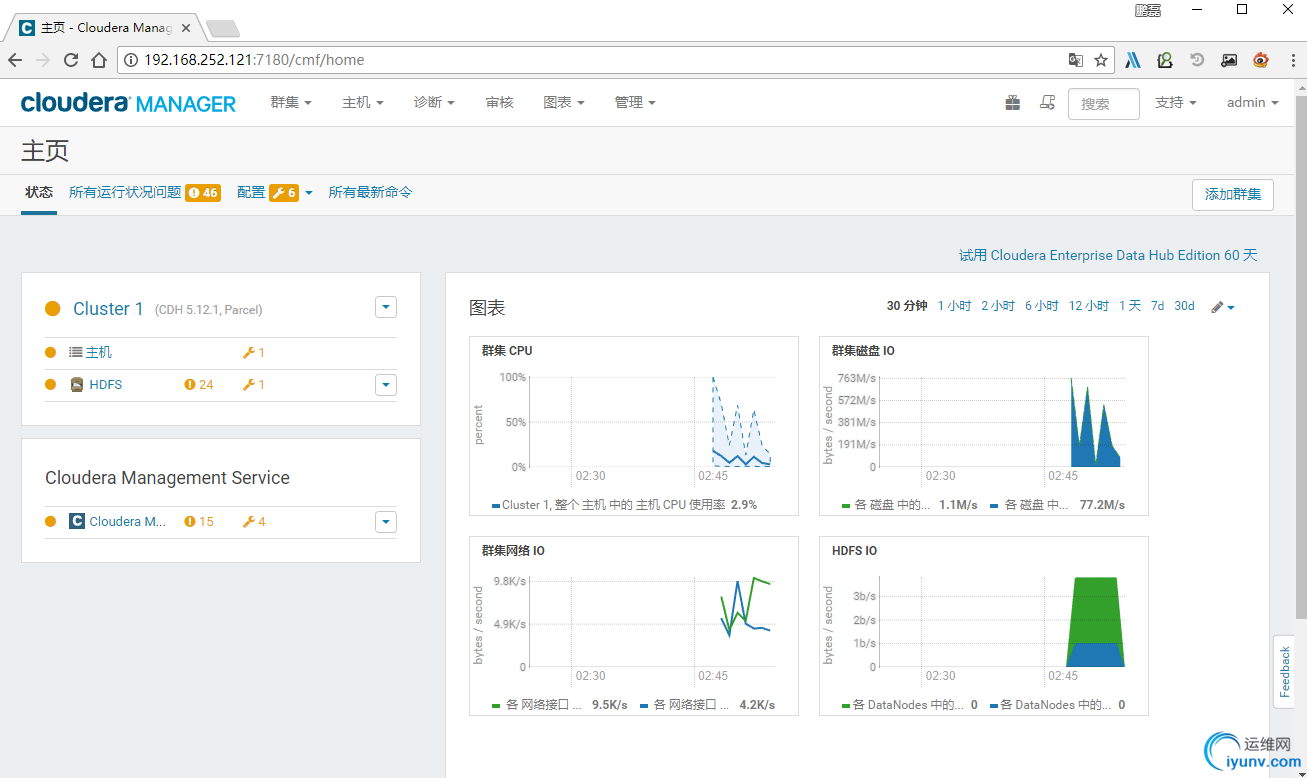Open the 图表 menu in the navbar
Image resolution: width=1307 pixels, height=778 pixels.
(564, 103)
